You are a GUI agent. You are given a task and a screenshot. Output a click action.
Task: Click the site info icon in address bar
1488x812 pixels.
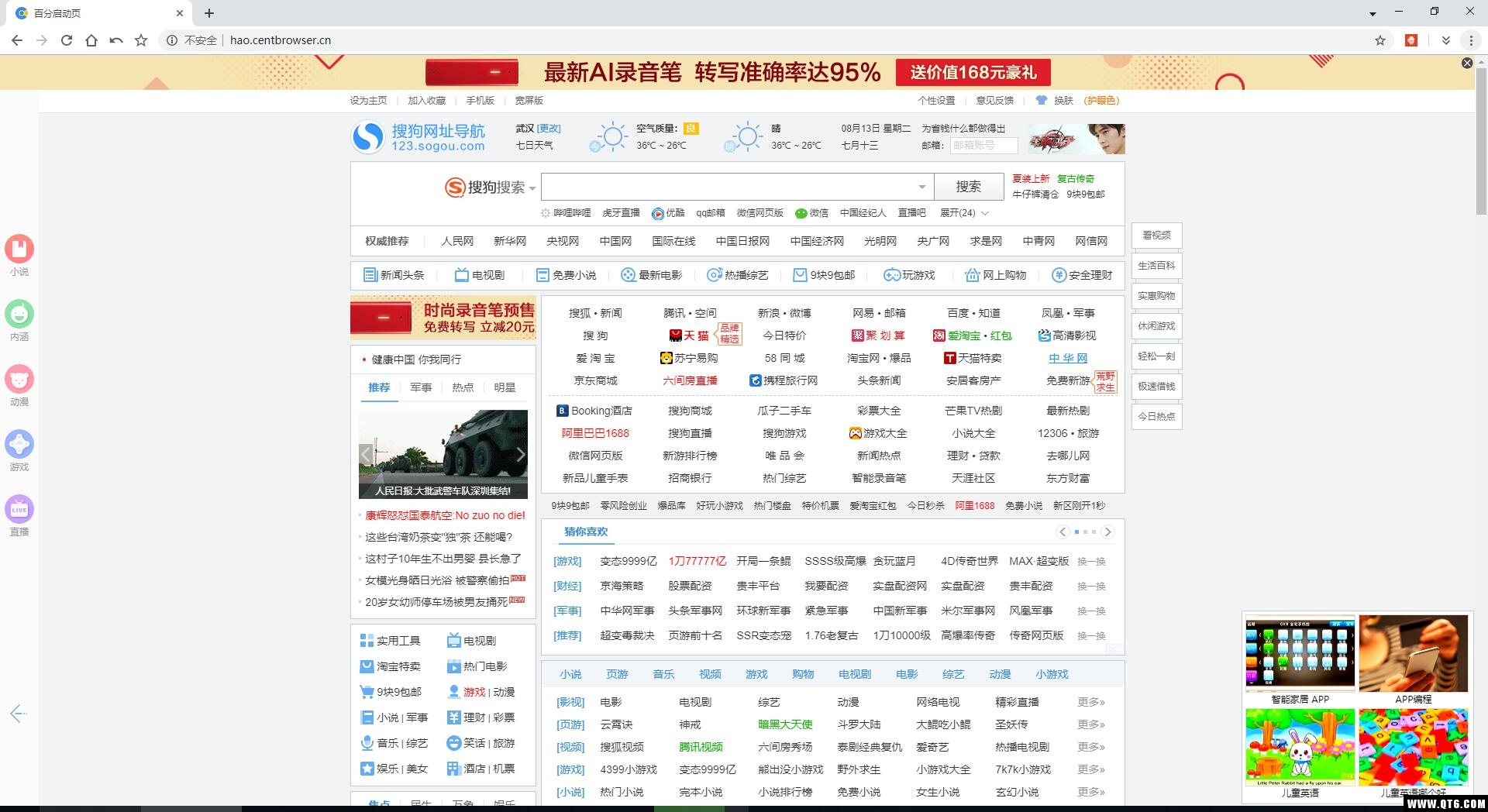click(x=171, y=40)
